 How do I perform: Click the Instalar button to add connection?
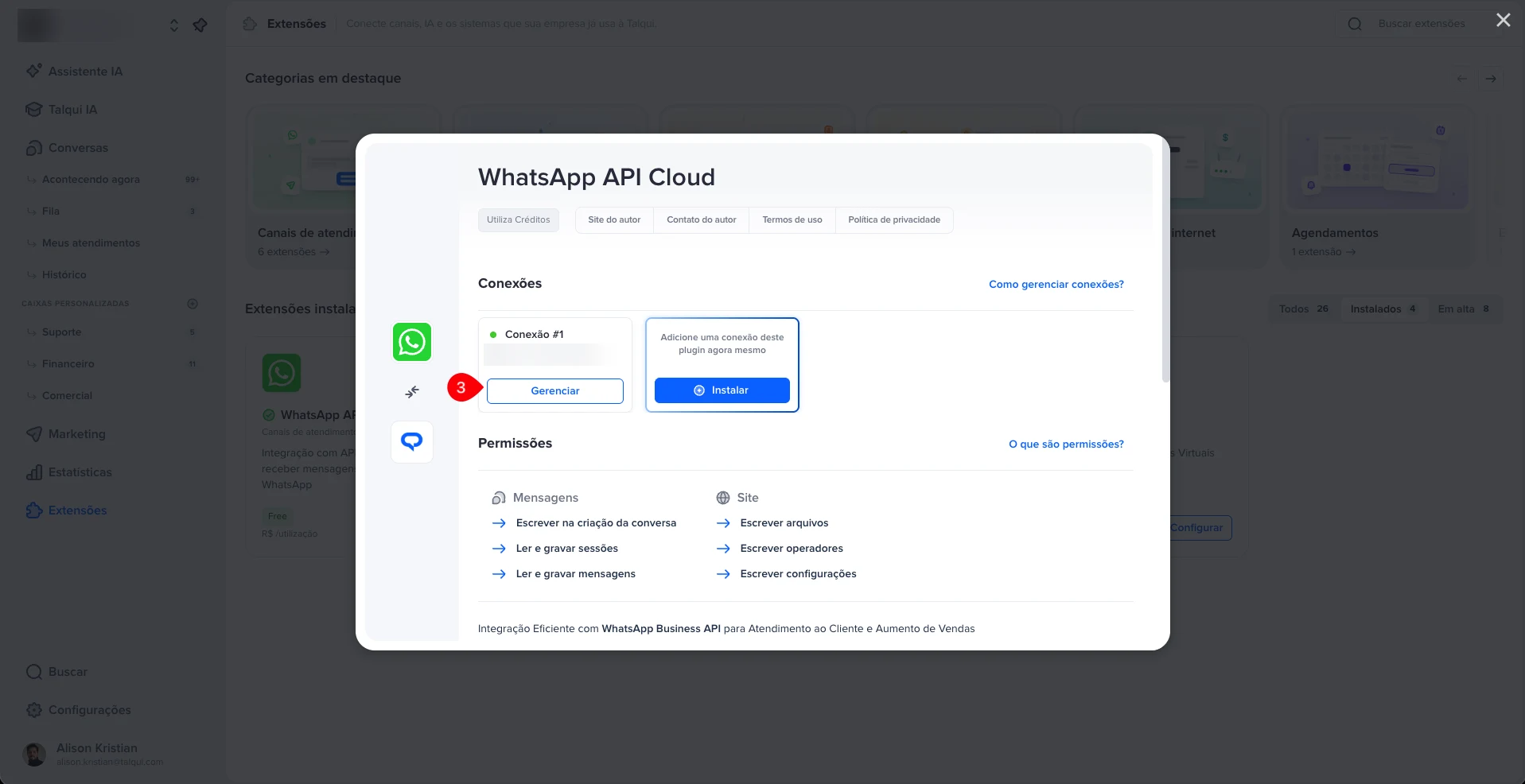(722, 390)
